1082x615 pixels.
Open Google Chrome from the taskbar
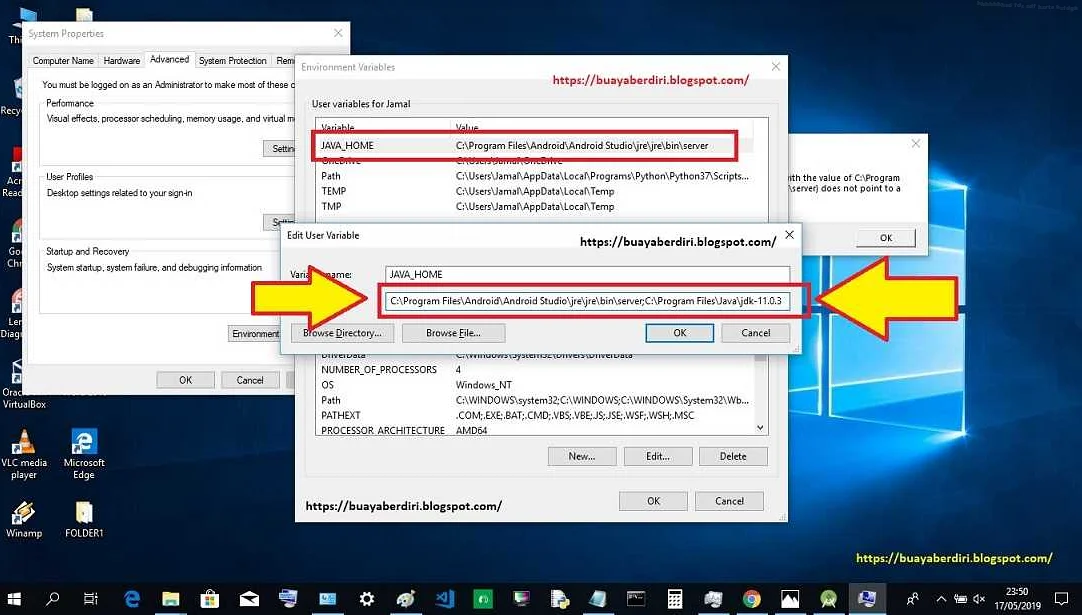[x=753, y=599]
